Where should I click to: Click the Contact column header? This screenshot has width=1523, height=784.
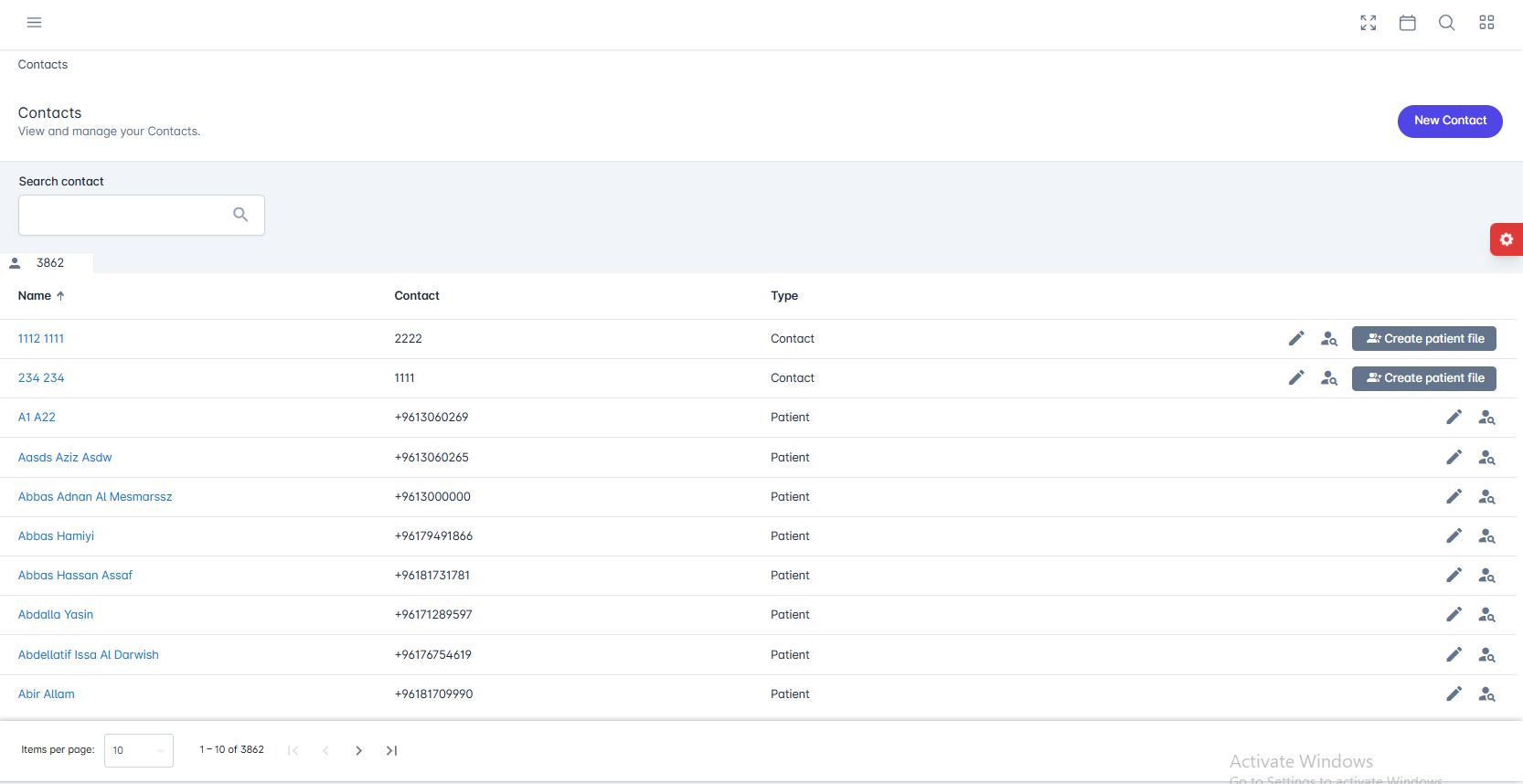tap(417, 296)
